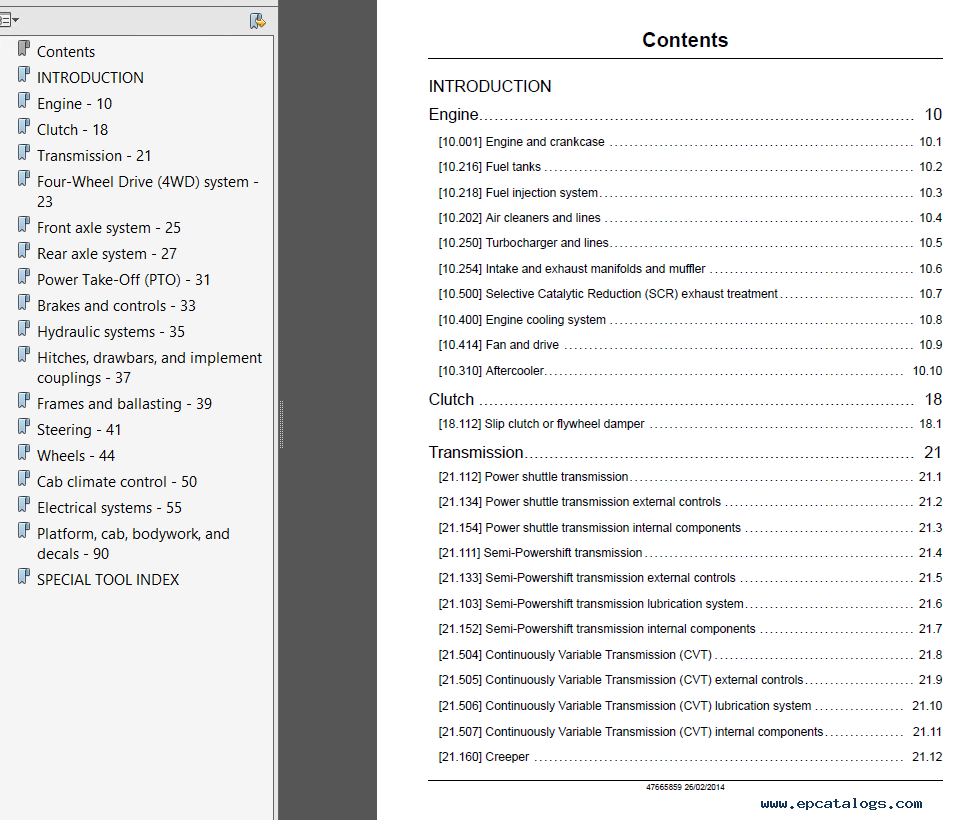Click the bookmark icon beside INTRODUCTION
The image size is (973, 820).
click(x=24, y=74)
